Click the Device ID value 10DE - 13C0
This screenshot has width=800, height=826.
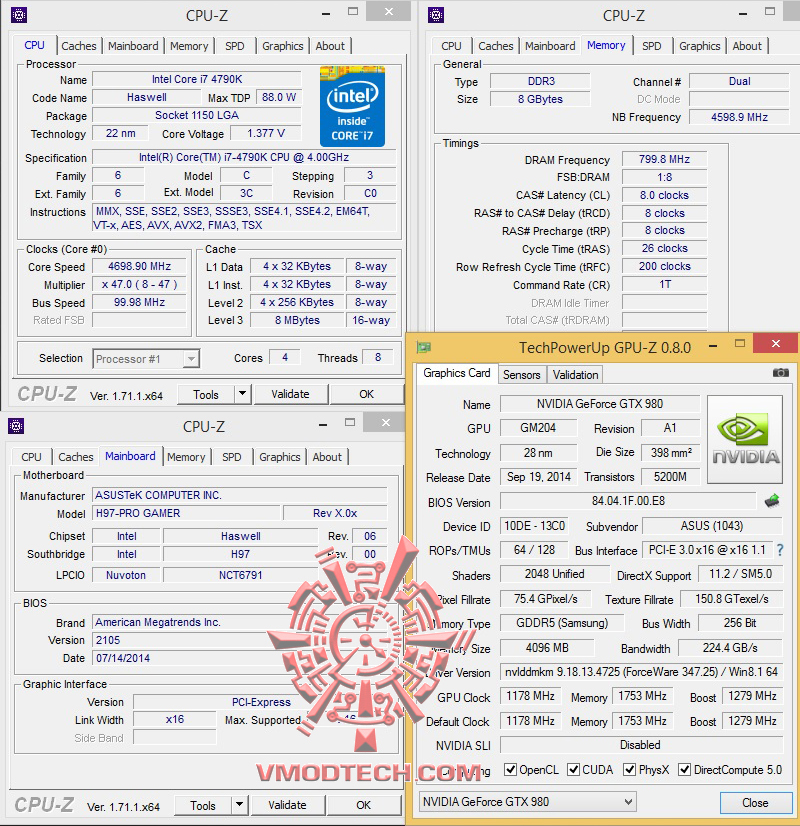click(534, 526)
